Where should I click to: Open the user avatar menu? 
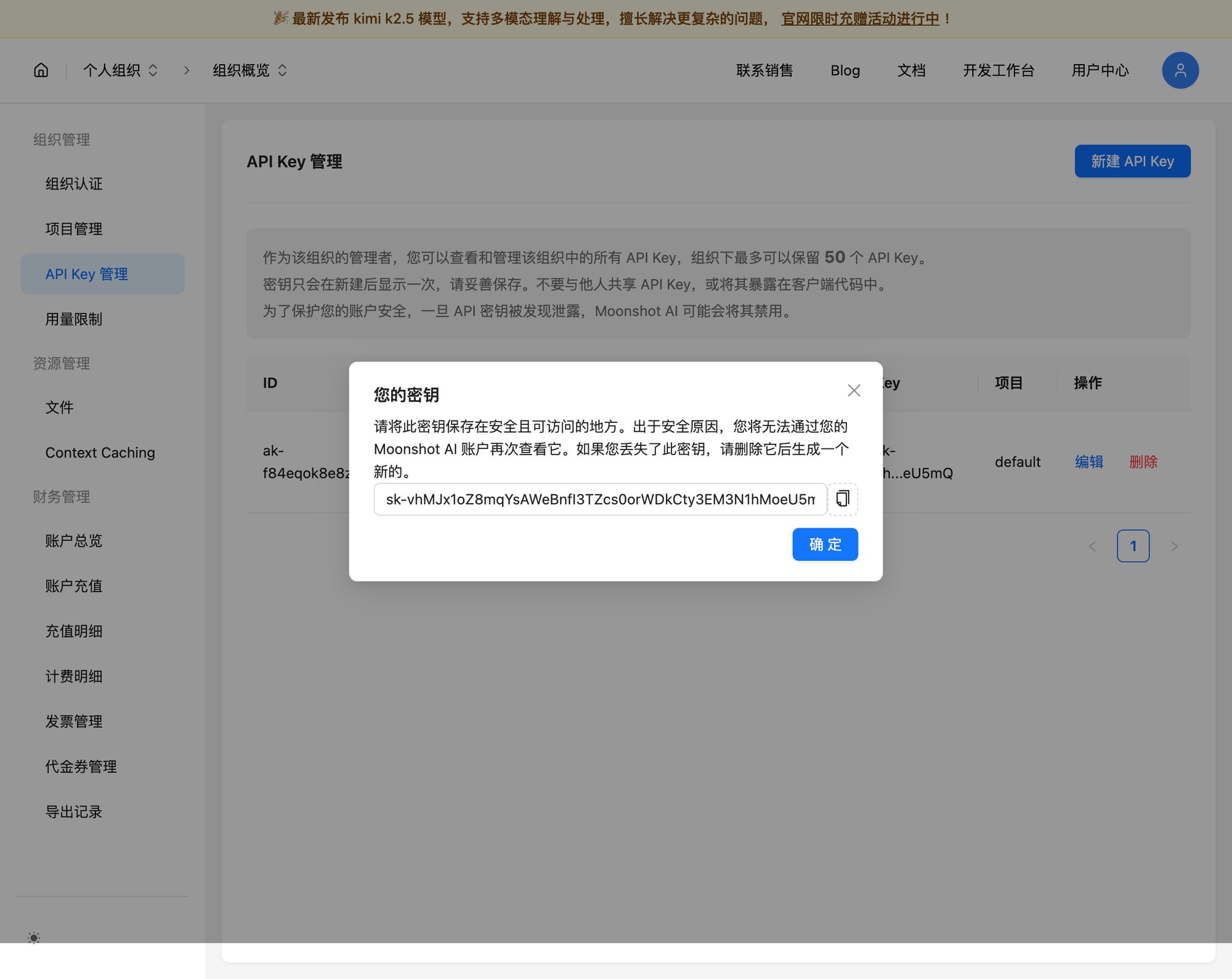click(x=1180, y=70)
